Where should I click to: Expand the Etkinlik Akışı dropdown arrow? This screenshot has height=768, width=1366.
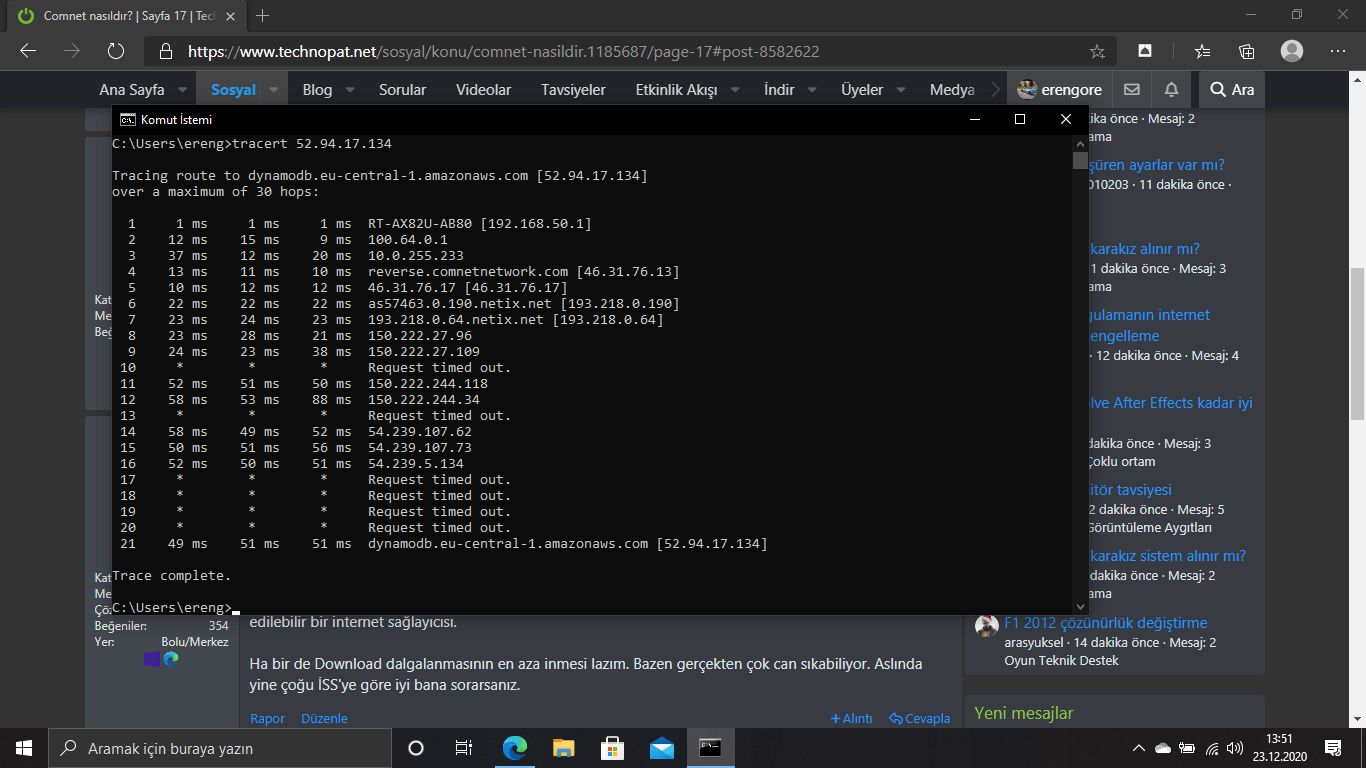pos(735,89)
